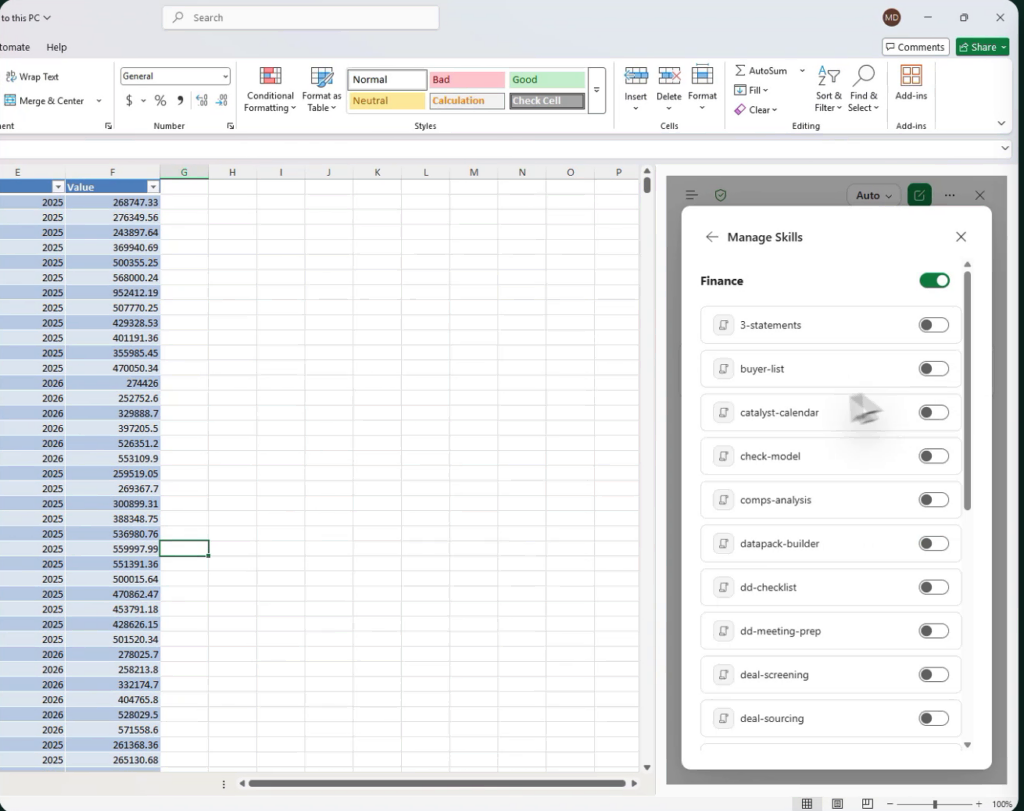Click the Delete cells icon

(x=669, y=76)
